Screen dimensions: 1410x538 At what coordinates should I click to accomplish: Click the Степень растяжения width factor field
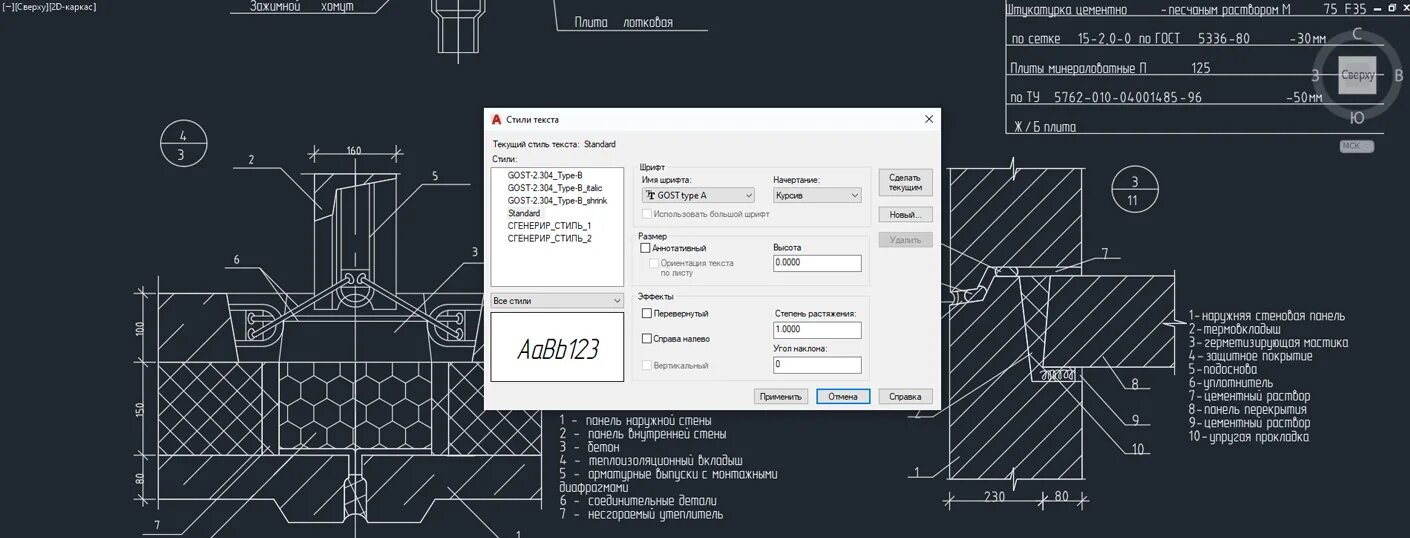pos(817,330)
